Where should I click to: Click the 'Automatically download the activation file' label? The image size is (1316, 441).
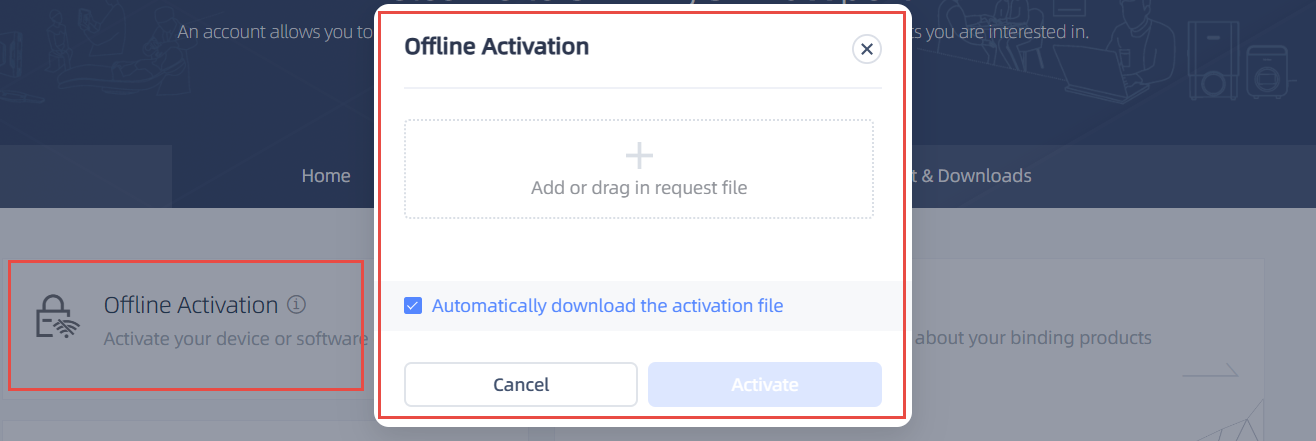[x=607, y=306]
